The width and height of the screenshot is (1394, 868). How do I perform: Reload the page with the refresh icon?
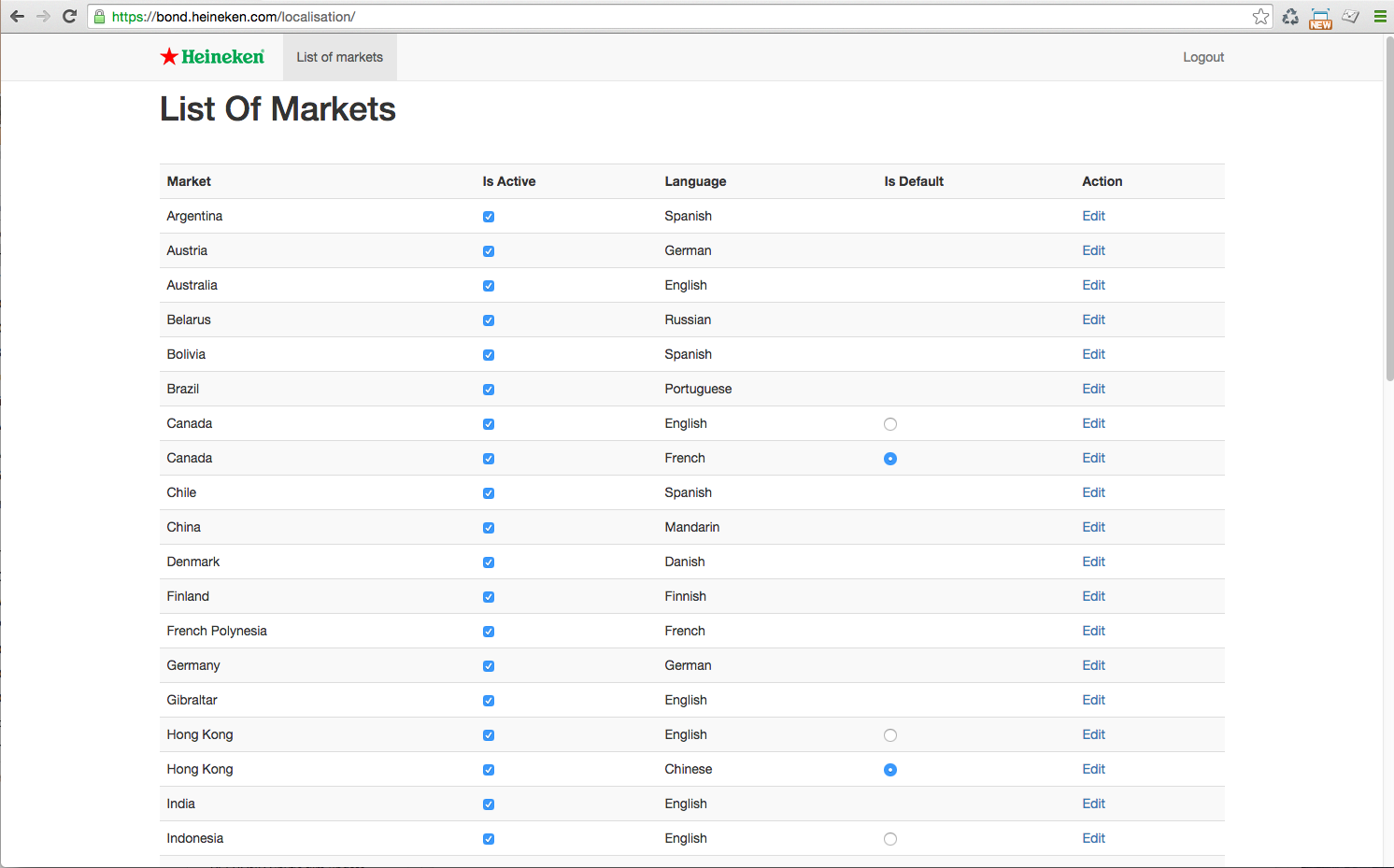(69, 17)
